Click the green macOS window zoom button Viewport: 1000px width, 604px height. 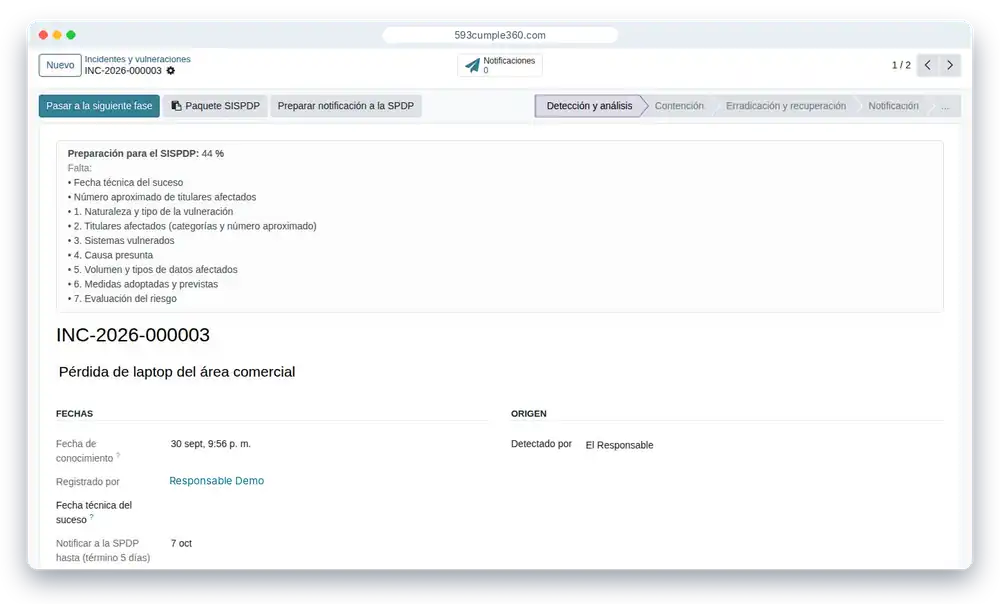pyautogui.click(x=71, y=35)
